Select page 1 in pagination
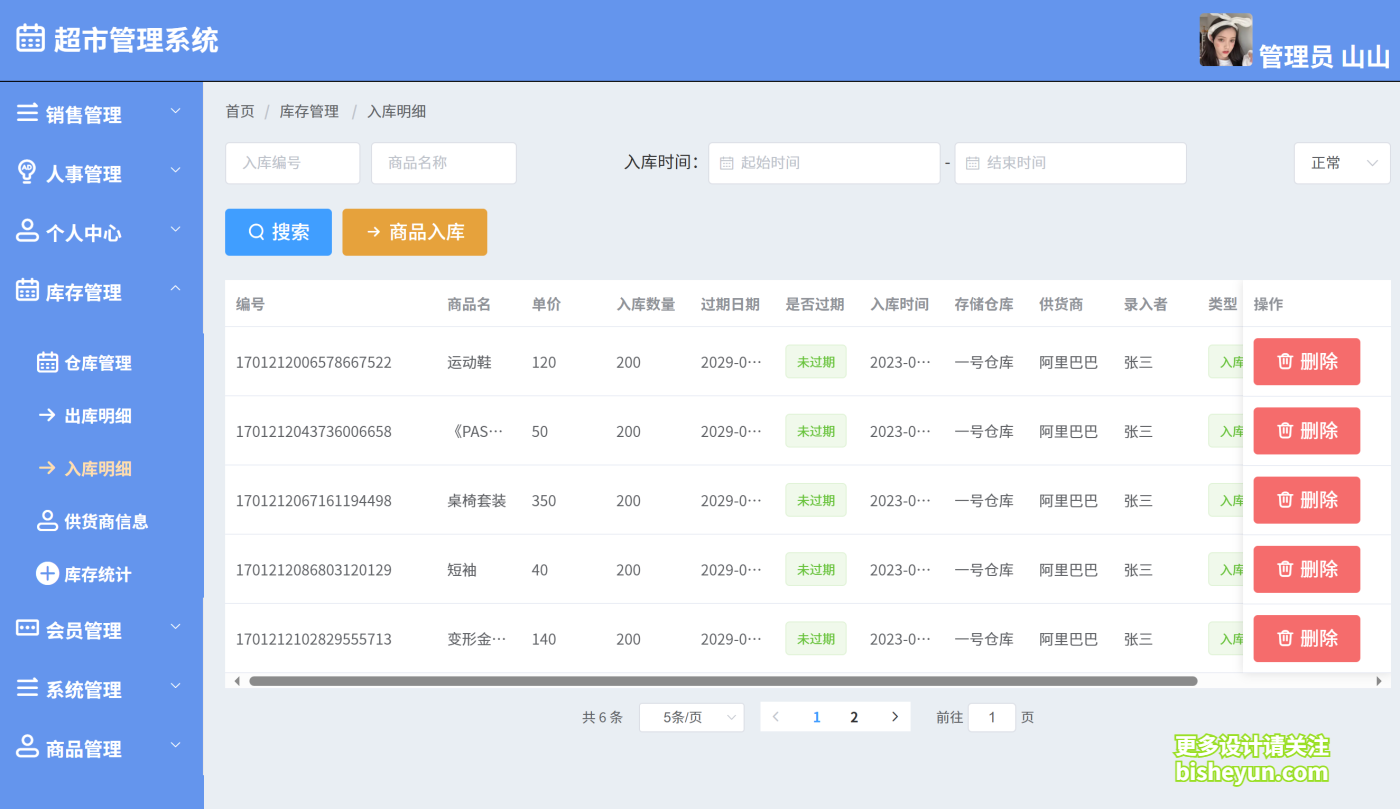 coord(817,717)
